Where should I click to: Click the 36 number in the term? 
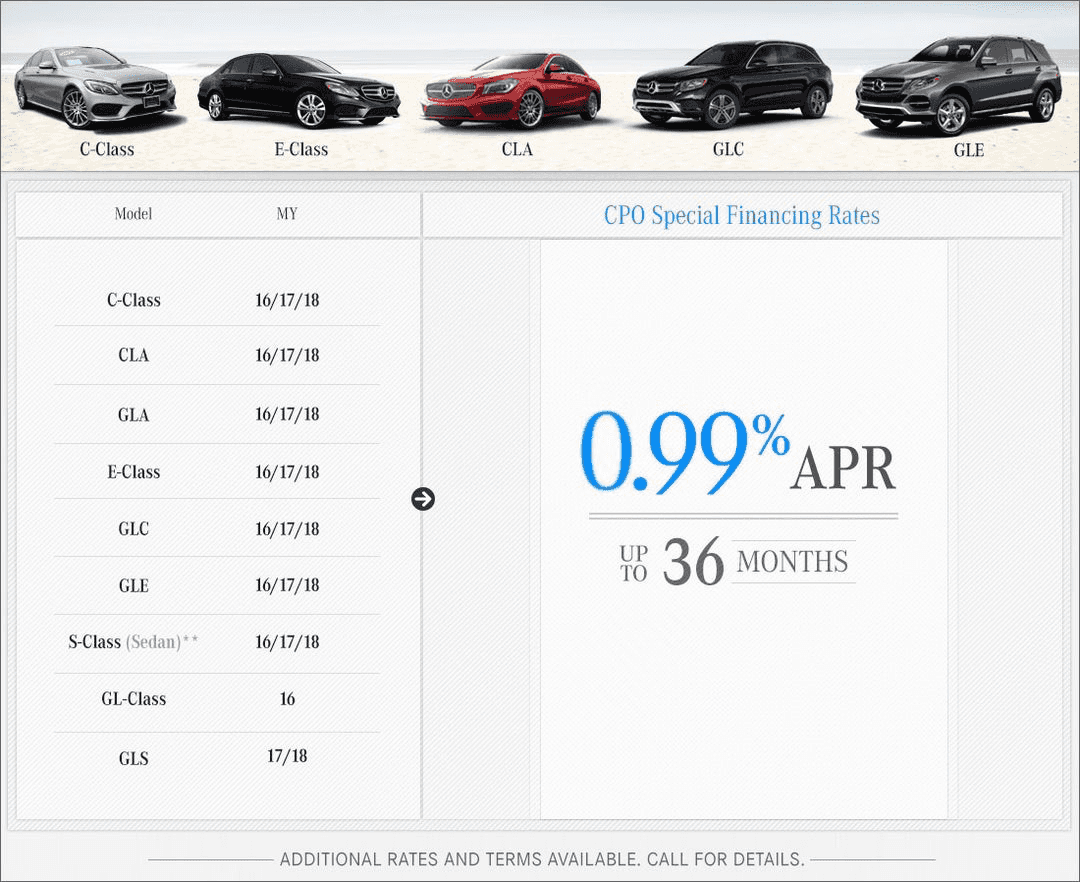pos(693,563)
